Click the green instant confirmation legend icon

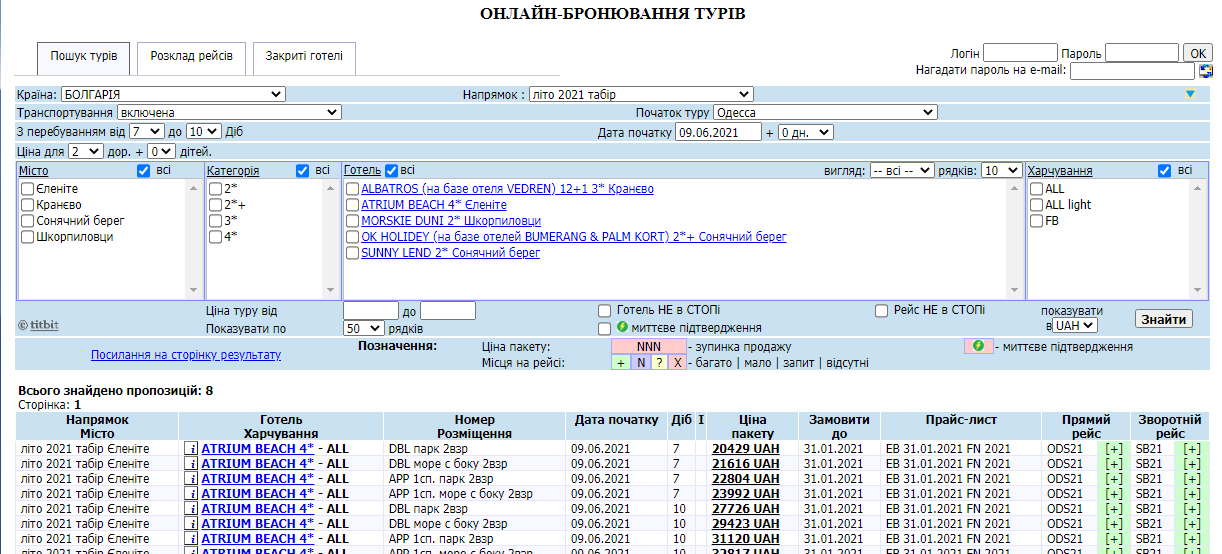point(978,346)
